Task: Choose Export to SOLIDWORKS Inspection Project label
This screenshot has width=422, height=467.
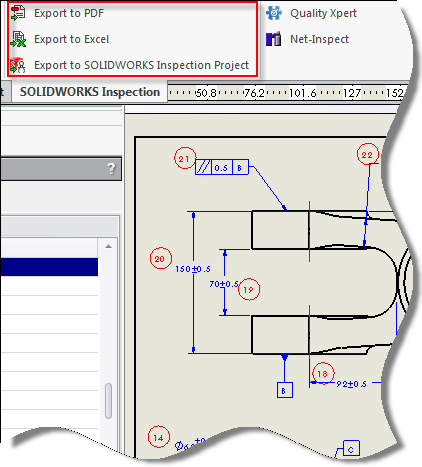Action: tap(141, 65)
